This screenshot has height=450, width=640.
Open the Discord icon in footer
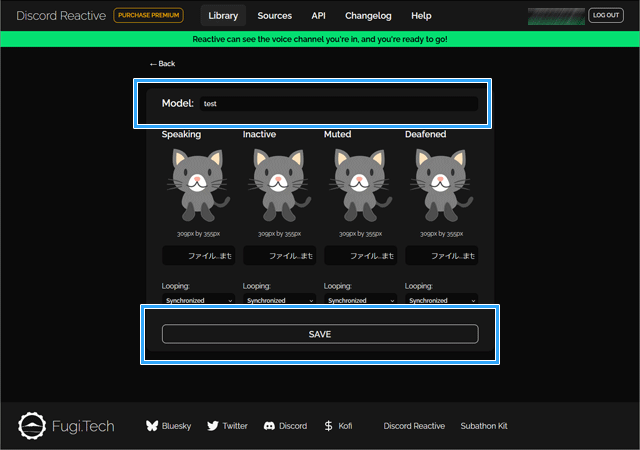pos(269,426)
